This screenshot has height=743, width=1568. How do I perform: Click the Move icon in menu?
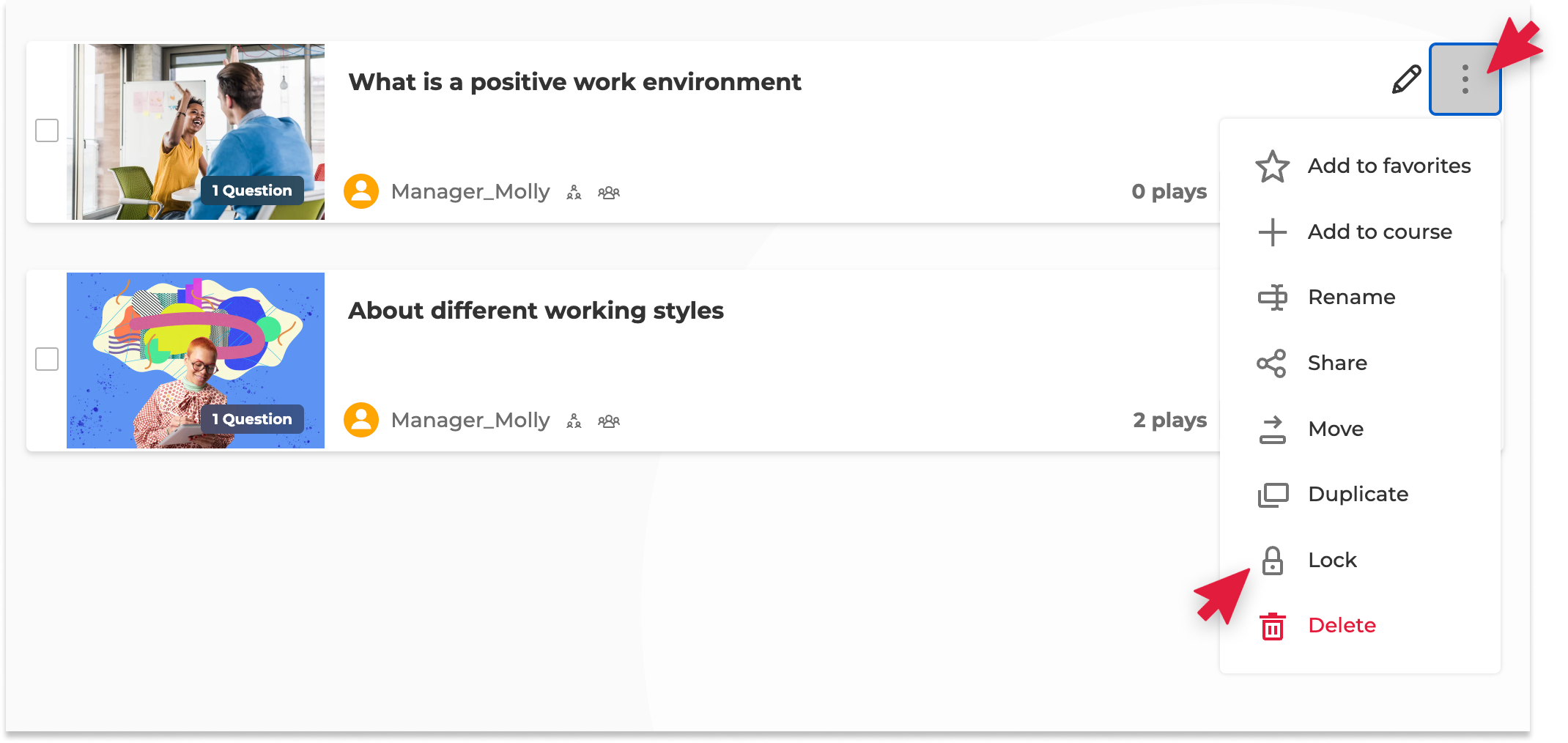[1272, 429]
